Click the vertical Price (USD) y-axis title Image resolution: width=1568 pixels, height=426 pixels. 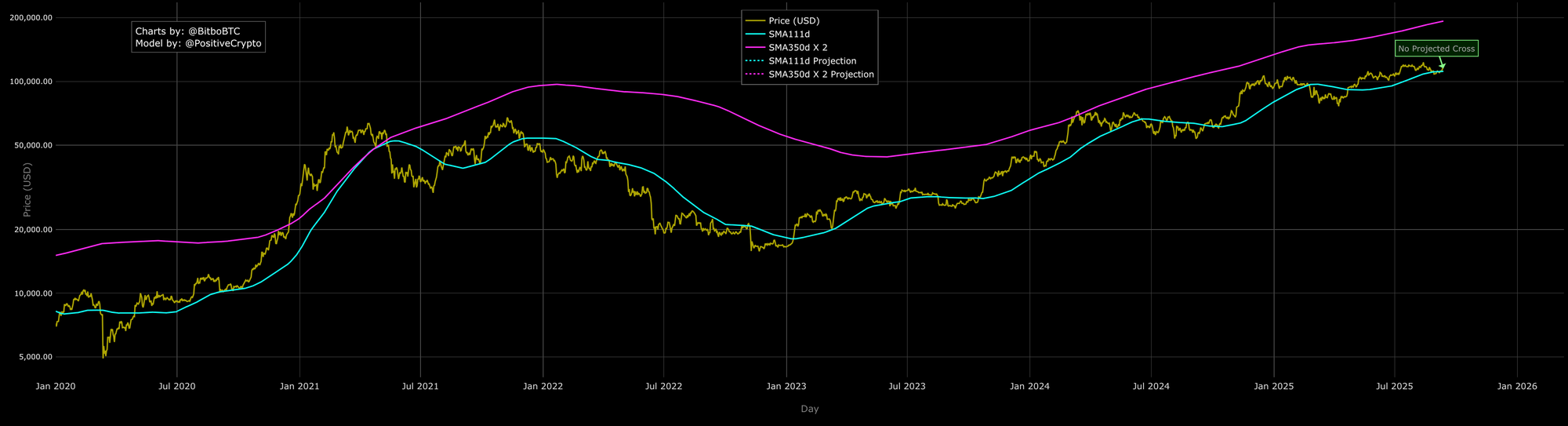click(x=27, y=189)
